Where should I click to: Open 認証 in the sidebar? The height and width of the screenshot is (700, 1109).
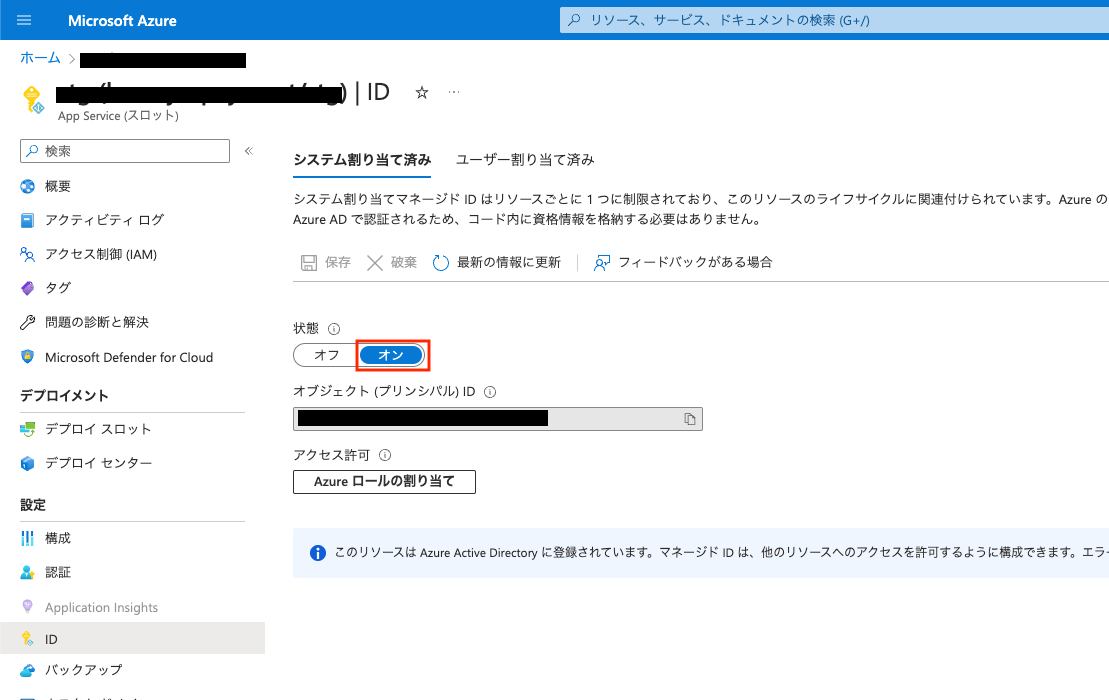[58, 573]
